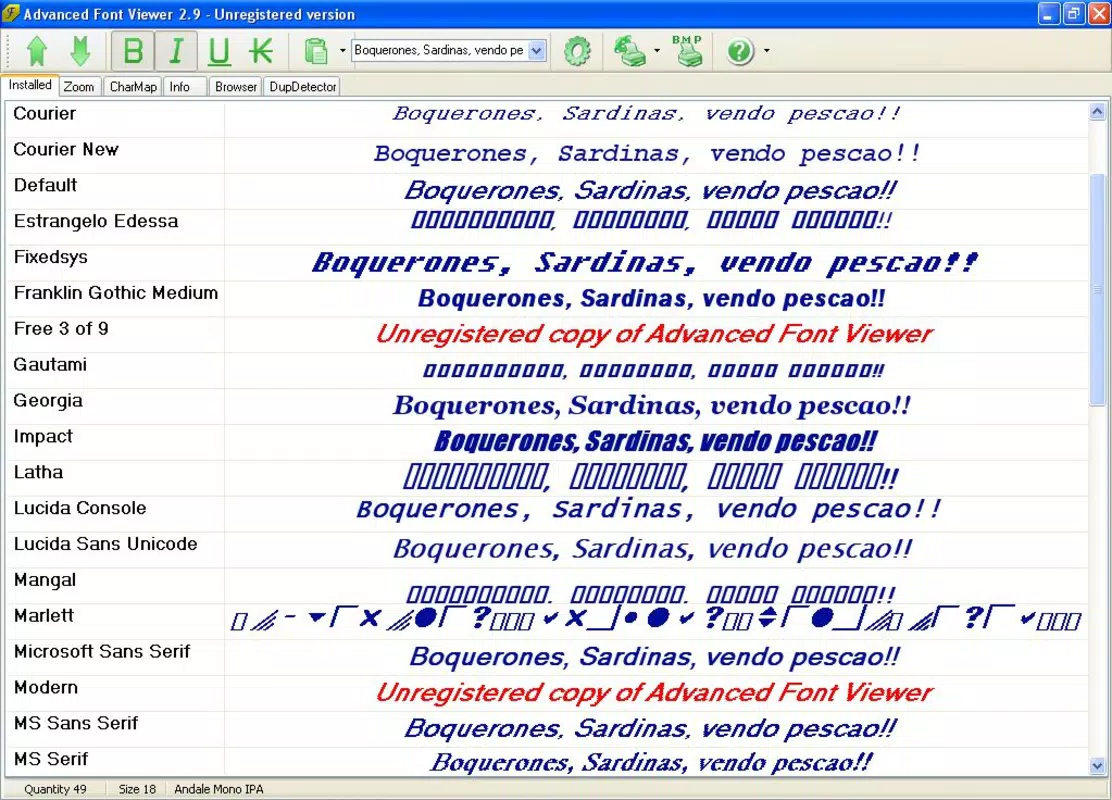1112x800 pixels.
Task: Toggle Strikeout style button
Action: coord(261,51)
